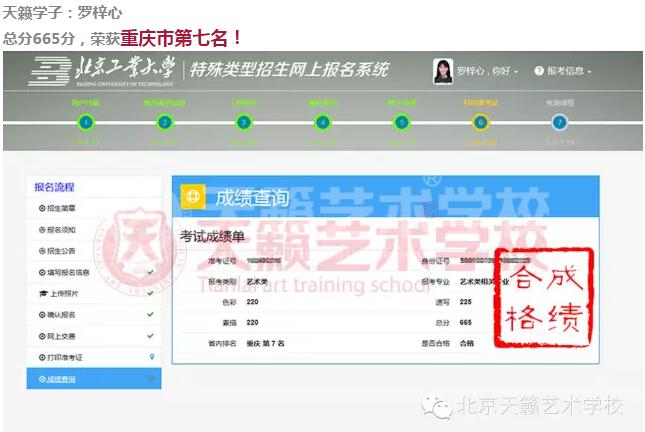
Task: Click the yellow globe icon beside 成绩查询
Action: tap(193, 197)
